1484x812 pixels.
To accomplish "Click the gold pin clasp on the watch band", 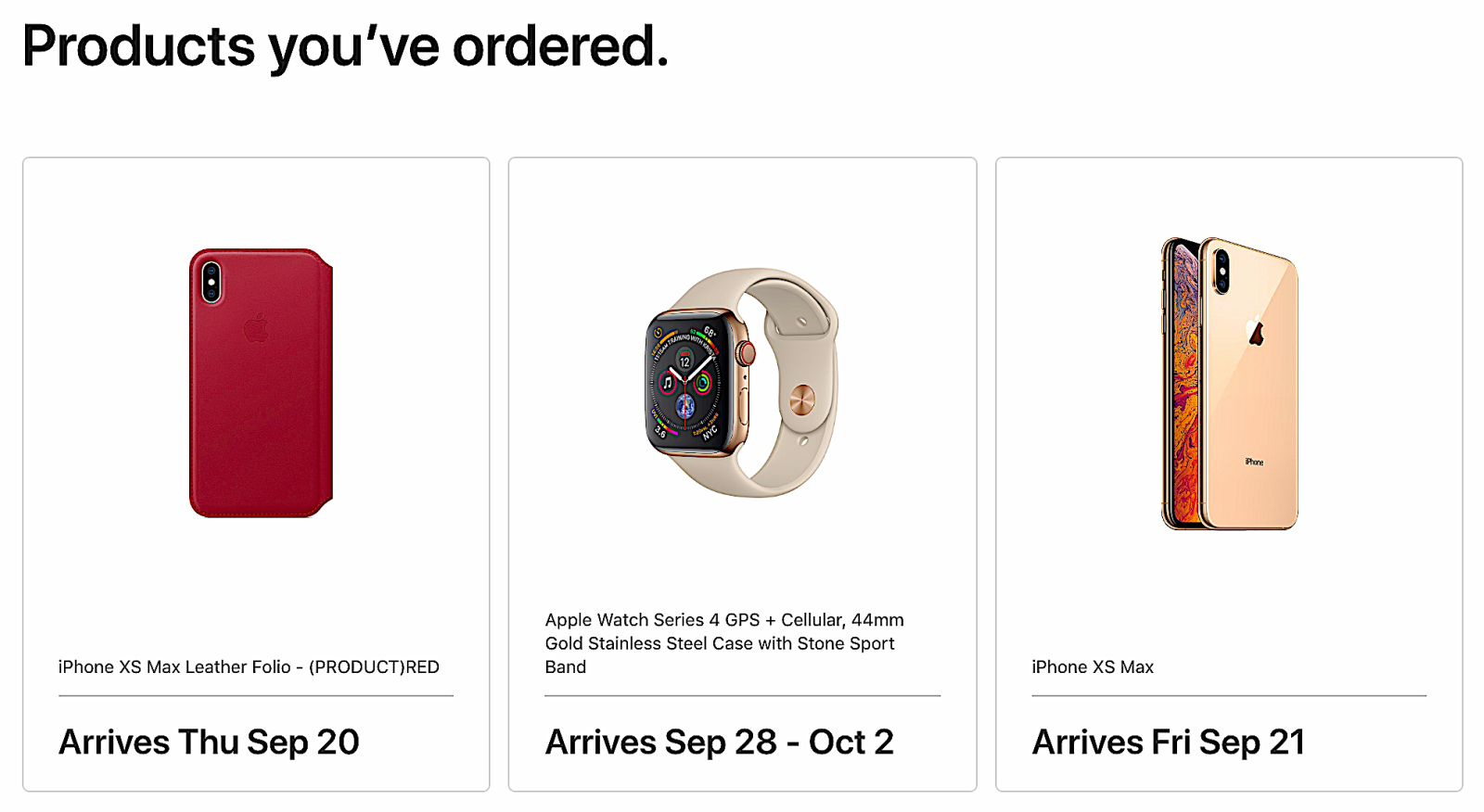I will click(x=801, y=401).
